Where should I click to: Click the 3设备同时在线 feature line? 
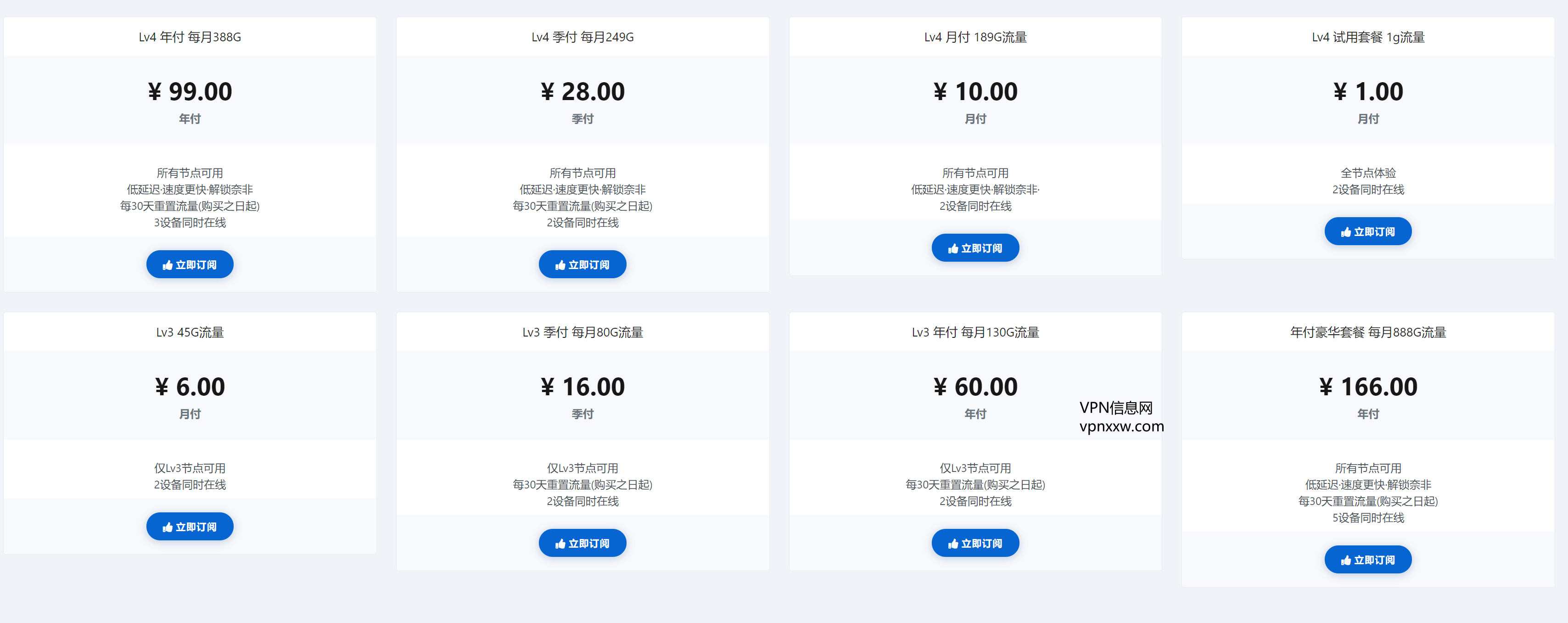tap(190, 223)
